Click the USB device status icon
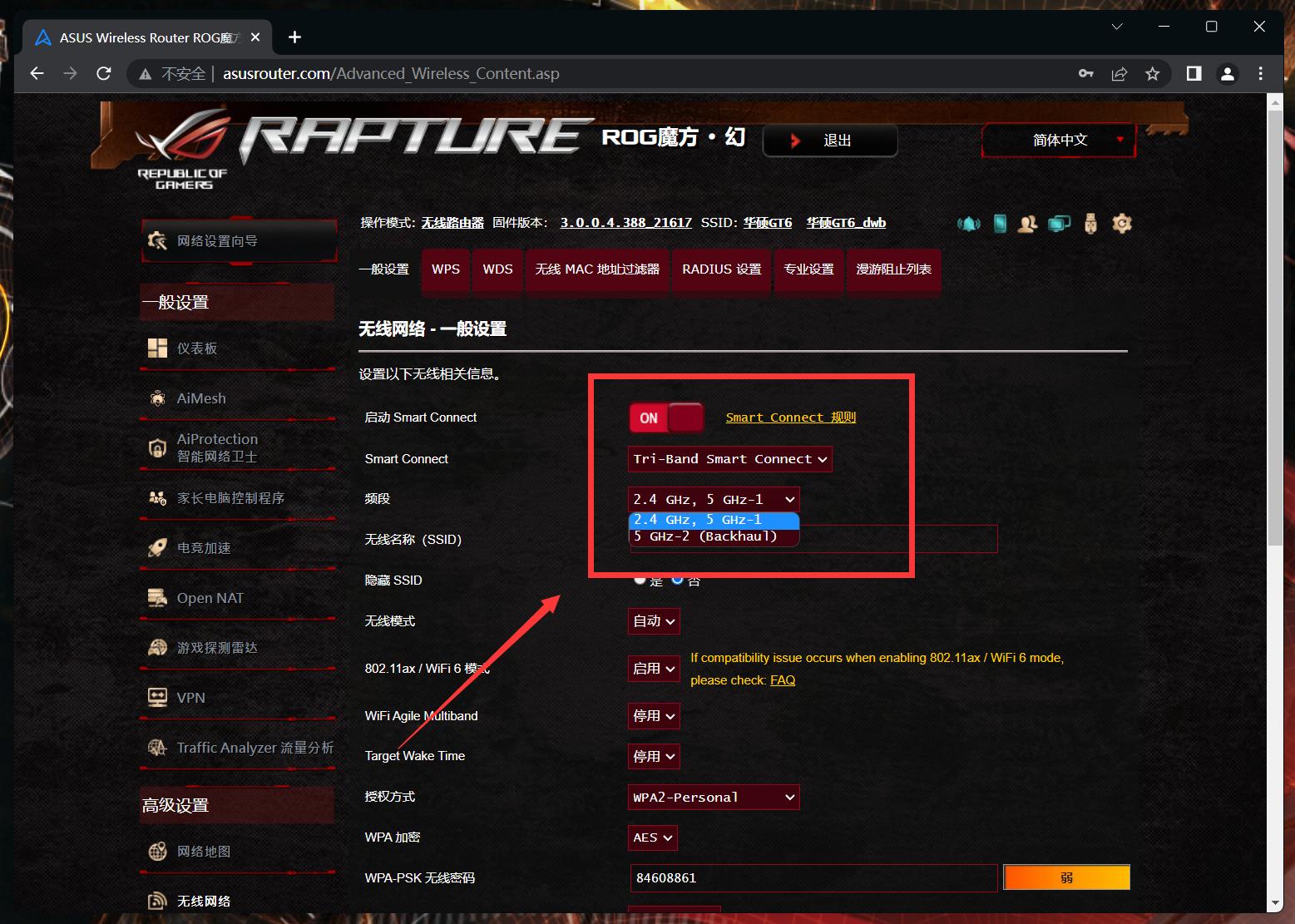Screen dimensions: 1295x924 pos(1090,224)
